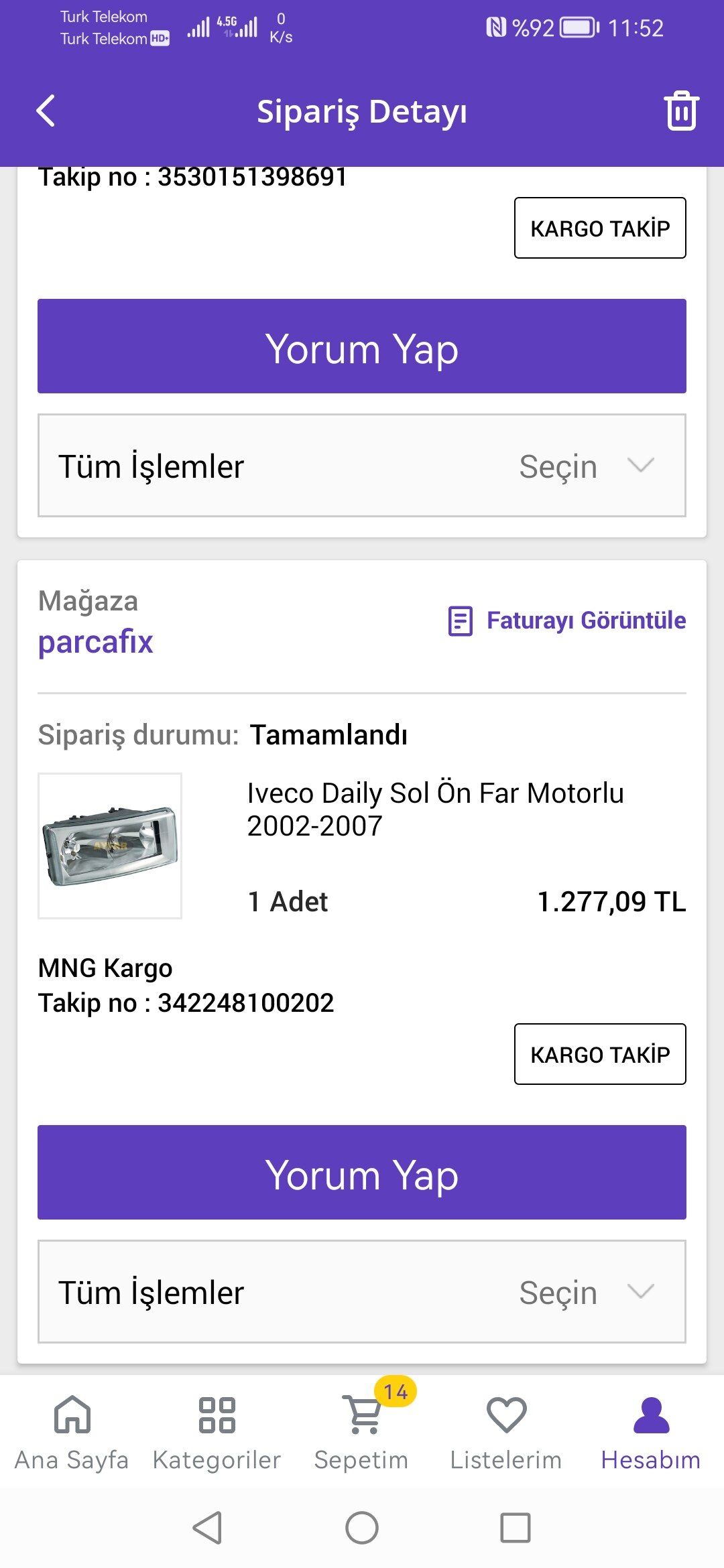The width and height of the screenshot is (724, 1568).
Task: Open Android recent apps square button
Action: (515, 1528)
